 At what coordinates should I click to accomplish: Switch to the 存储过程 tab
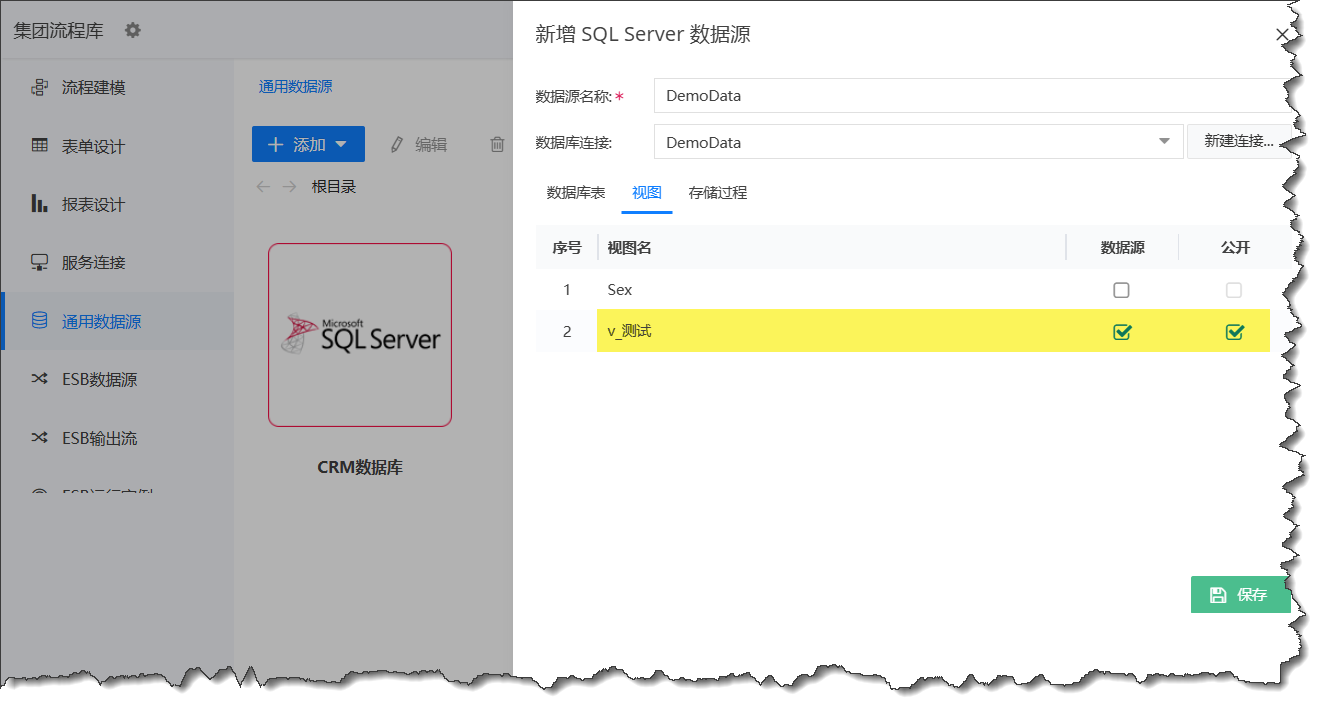coord(717,193)
